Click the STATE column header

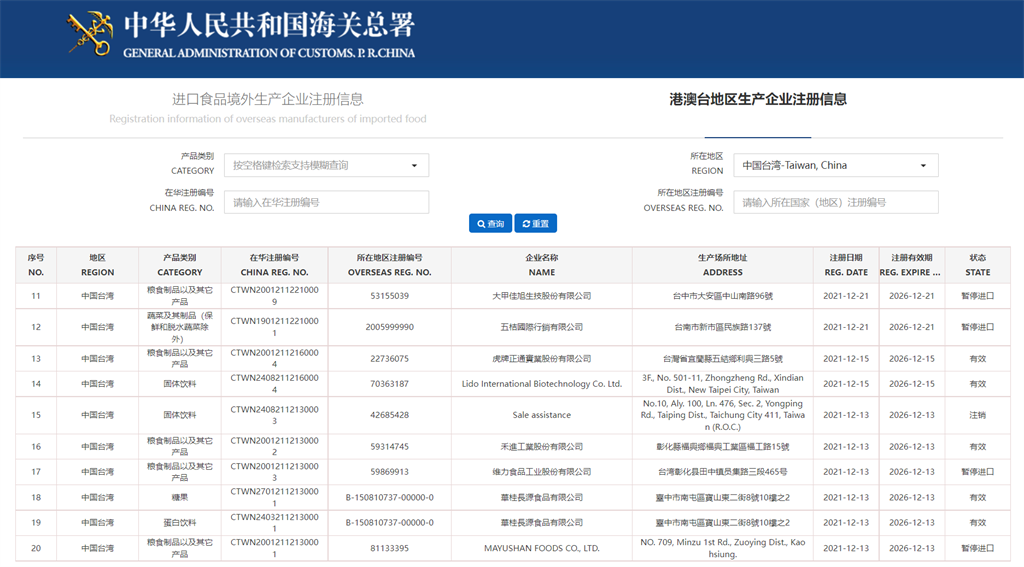[x=977, y=265]
